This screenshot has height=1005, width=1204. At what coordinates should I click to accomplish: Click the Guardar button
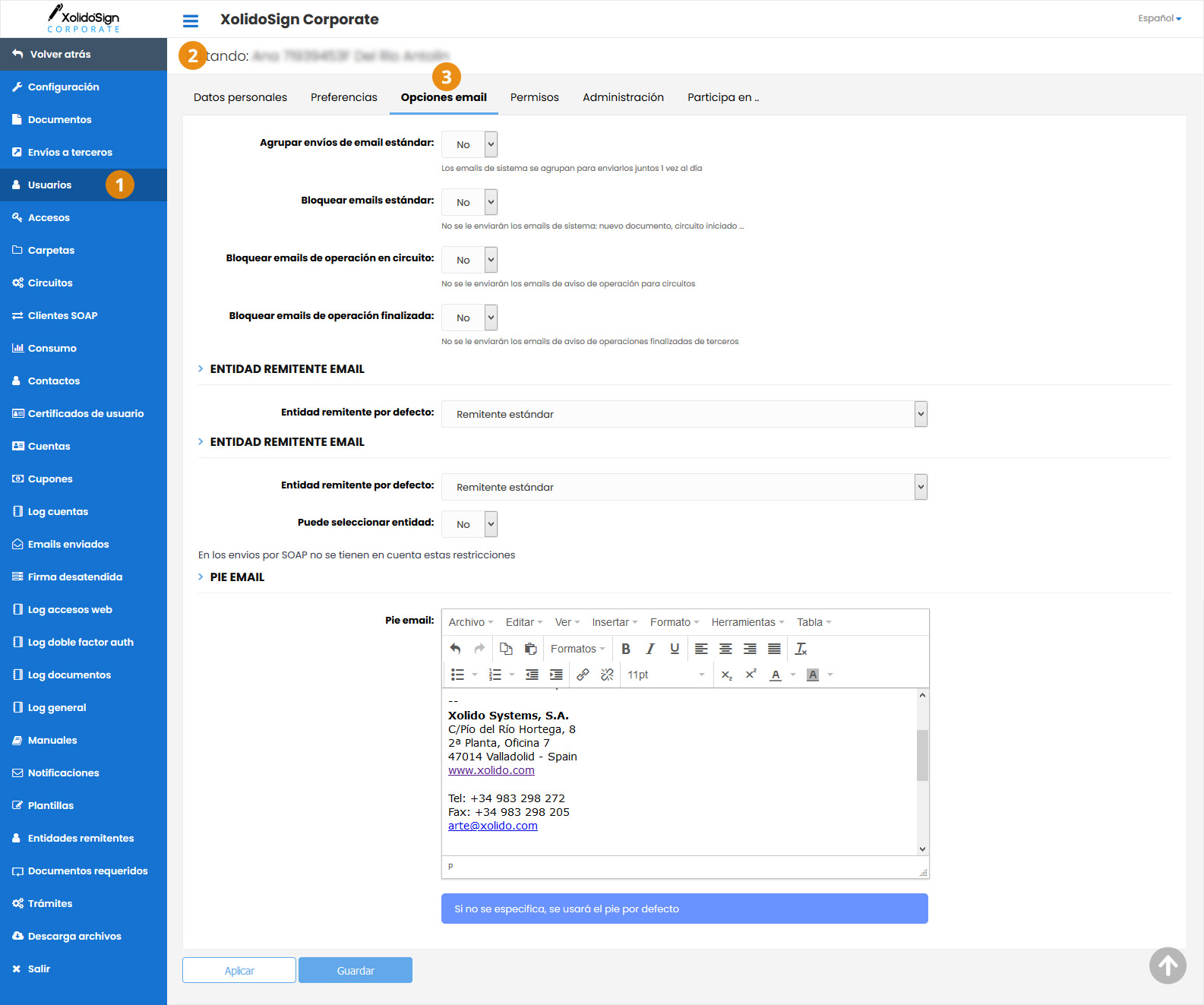coord(356,970)
